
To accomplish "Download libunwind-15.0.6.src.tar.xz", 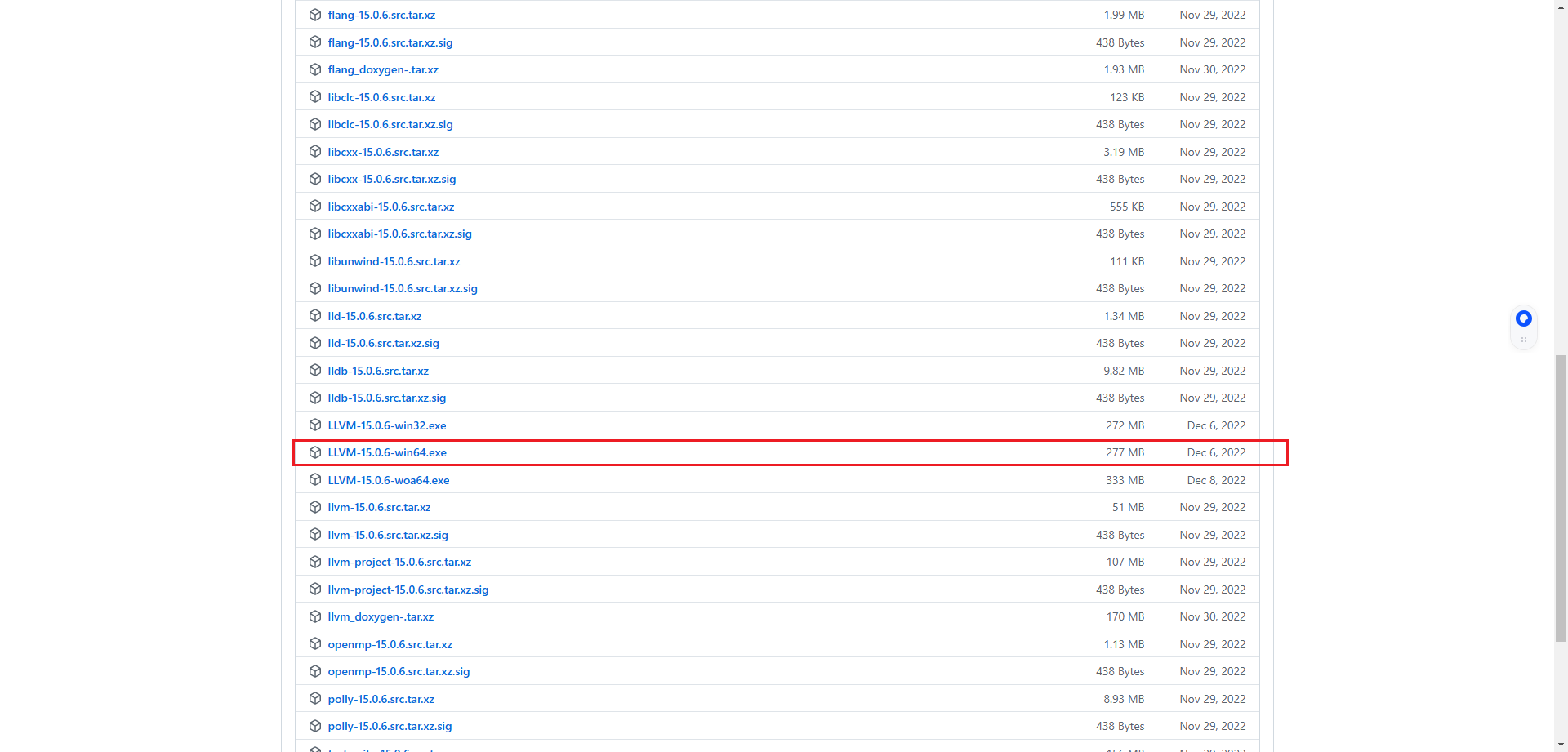I will (x=394, y=261).
